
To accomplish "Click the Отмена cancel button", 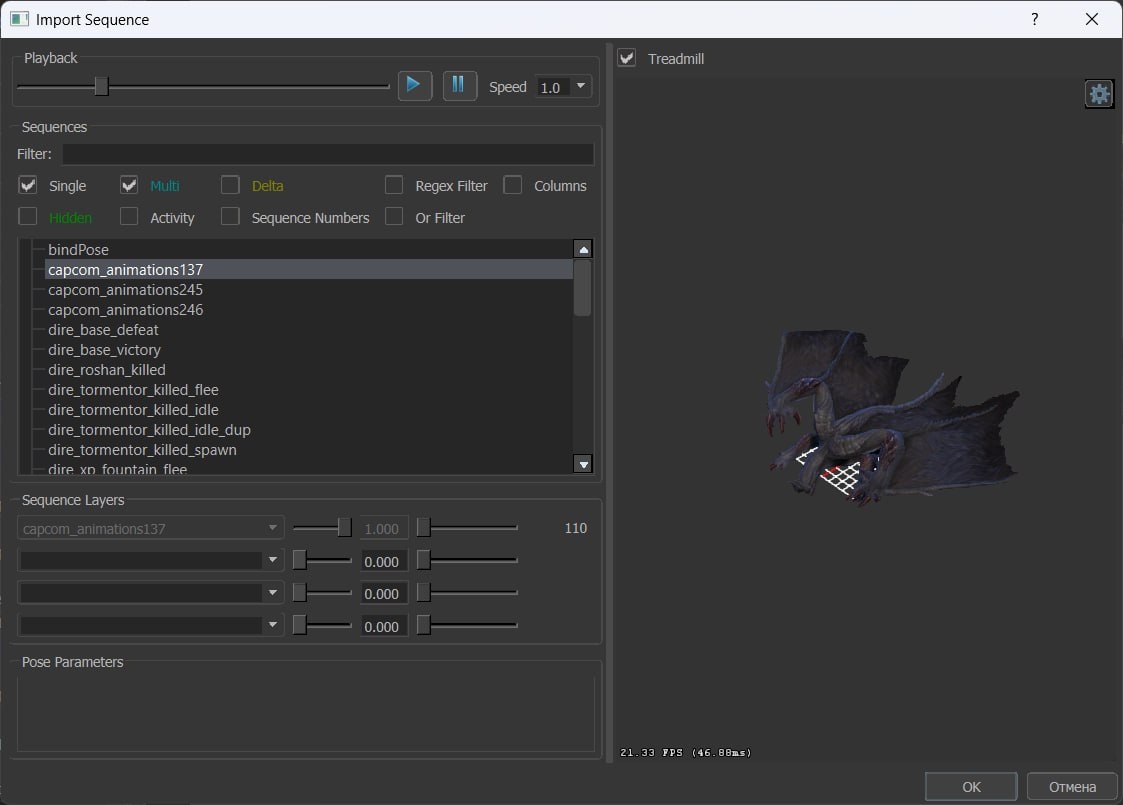I will [x=1071, y=786].
